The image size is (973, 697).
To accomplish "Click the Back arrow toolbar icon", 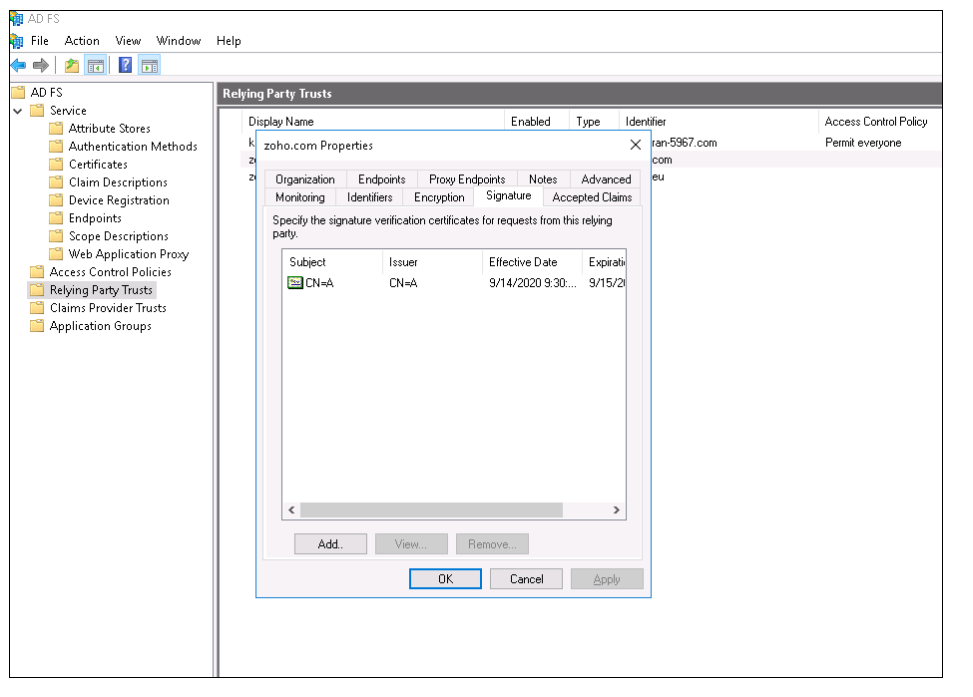I will coord(18,66).
